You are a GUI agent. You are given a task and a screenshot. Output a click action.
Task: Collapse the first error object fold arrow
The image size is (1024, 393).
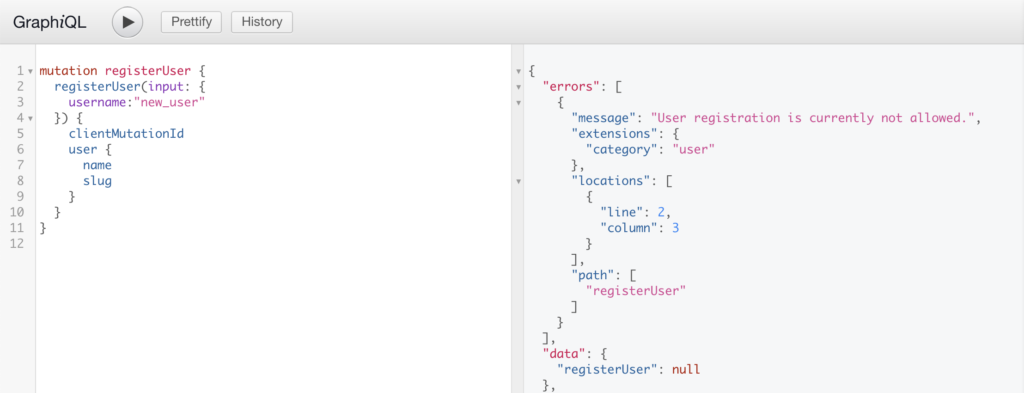coord(519,102)
